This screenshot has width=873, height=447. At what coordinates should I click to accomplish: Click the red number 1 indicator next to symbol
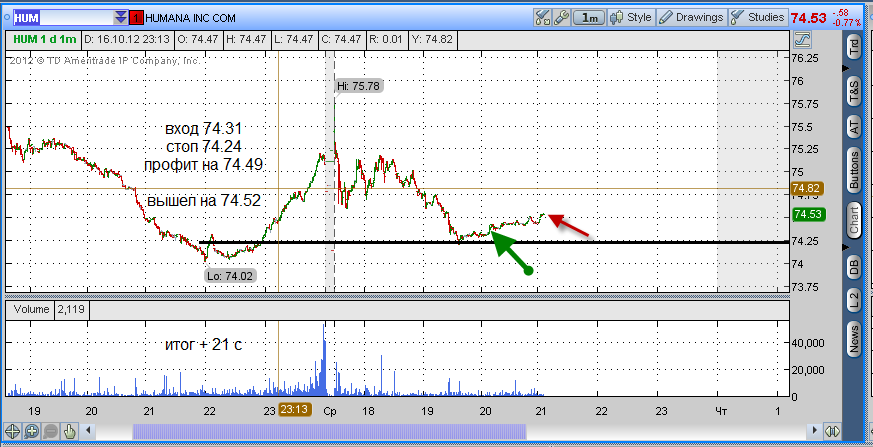[x=136, y=18]
